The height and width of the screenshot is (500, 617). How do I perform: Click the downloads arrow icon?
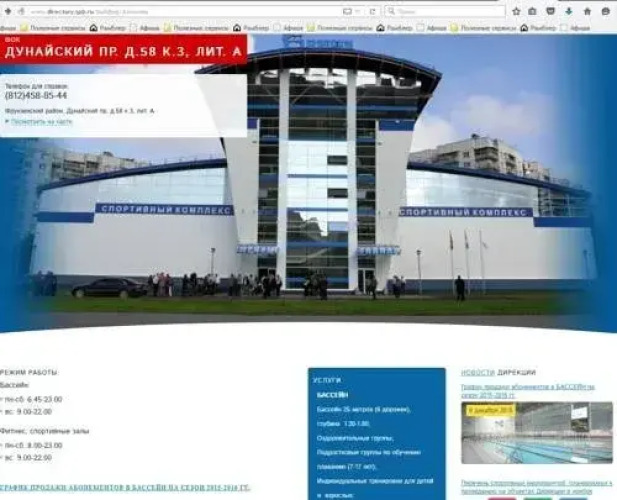pos(569,11)
